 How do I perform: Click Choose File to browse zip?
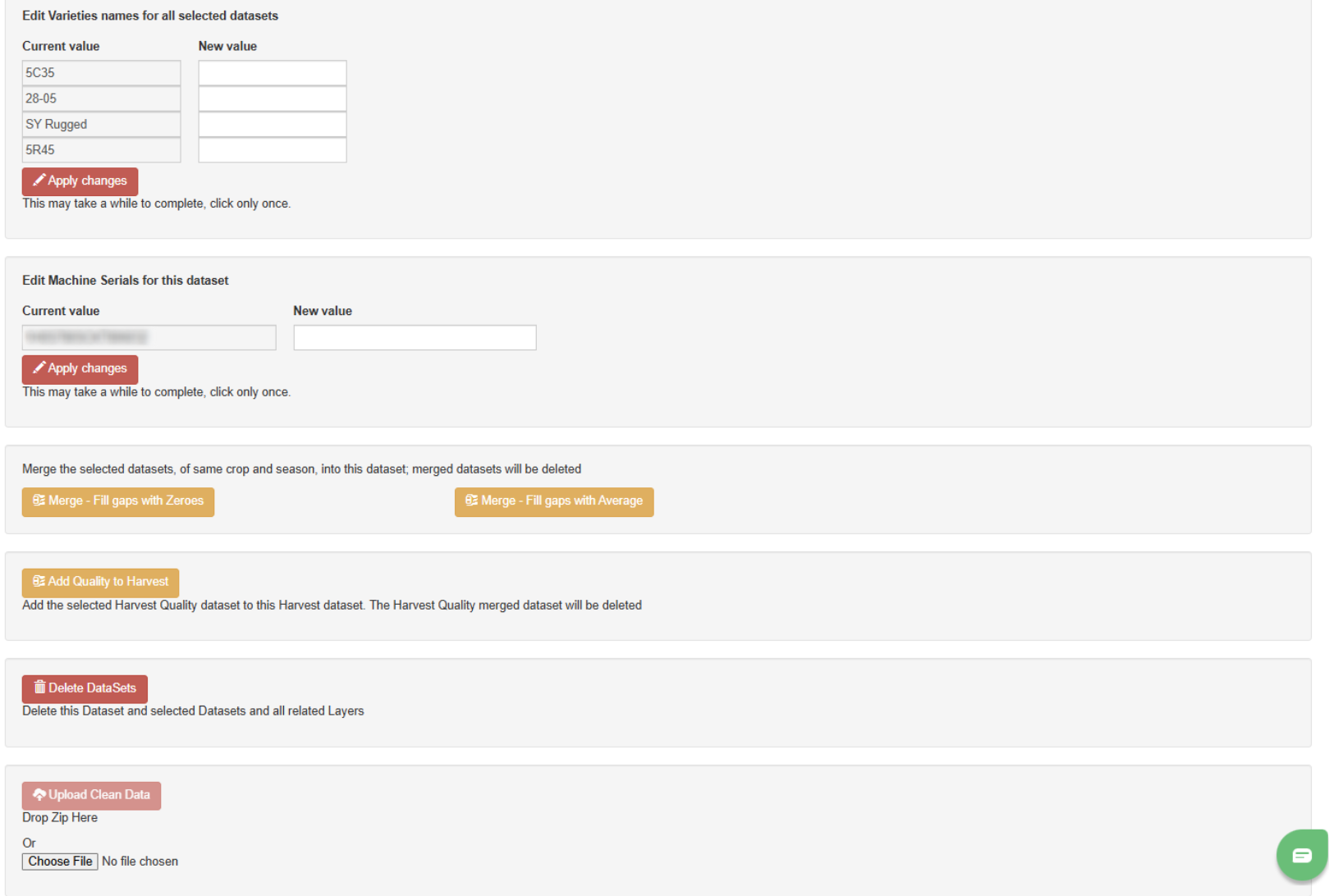(x=60, y=862)
